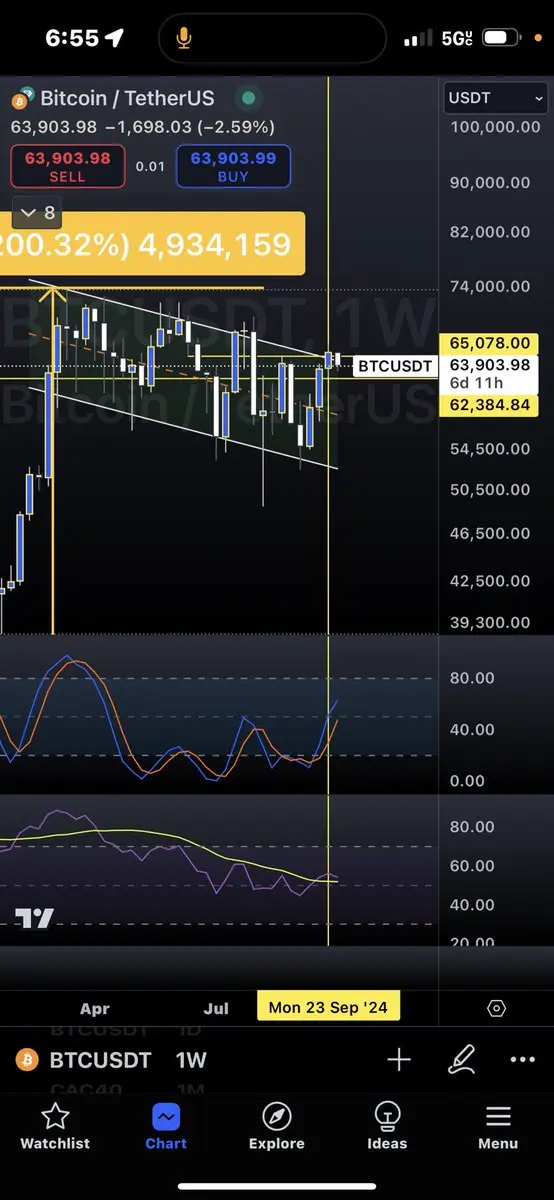Tap the 54,500.00 price scale label
The image size is (554, 1200).
[490, 449]
